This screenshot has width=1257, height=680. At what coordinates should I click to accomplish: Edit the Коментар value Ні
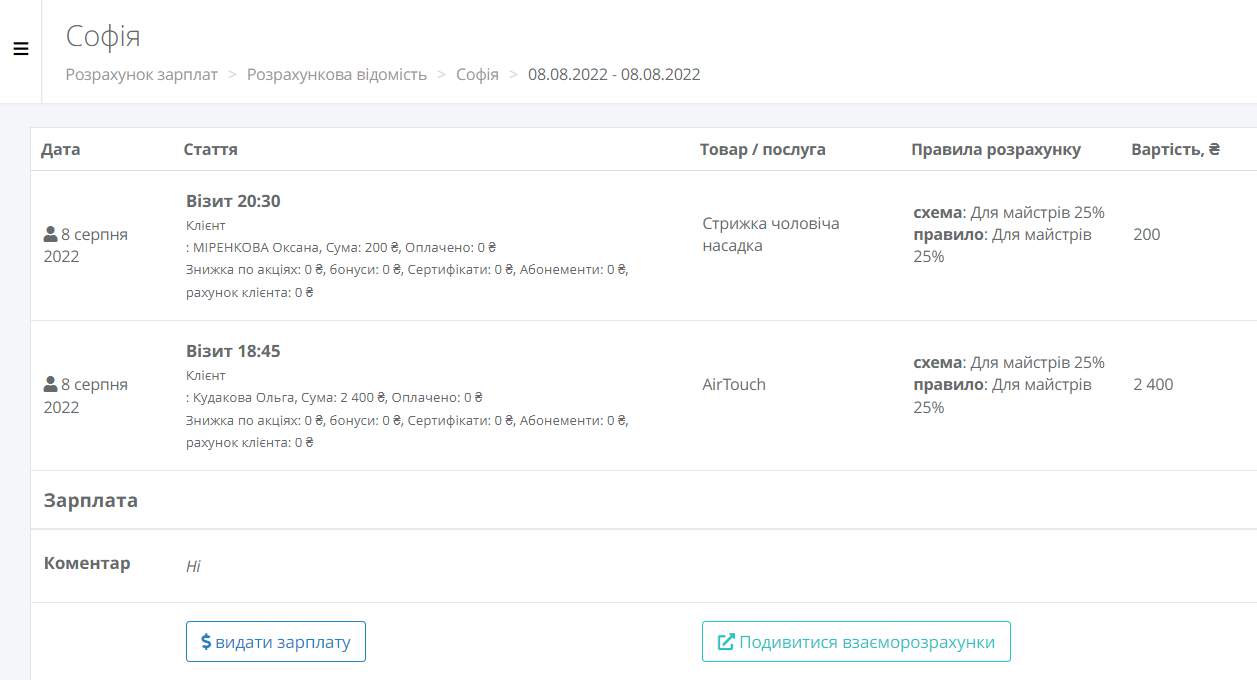click(x=193, y=566)
